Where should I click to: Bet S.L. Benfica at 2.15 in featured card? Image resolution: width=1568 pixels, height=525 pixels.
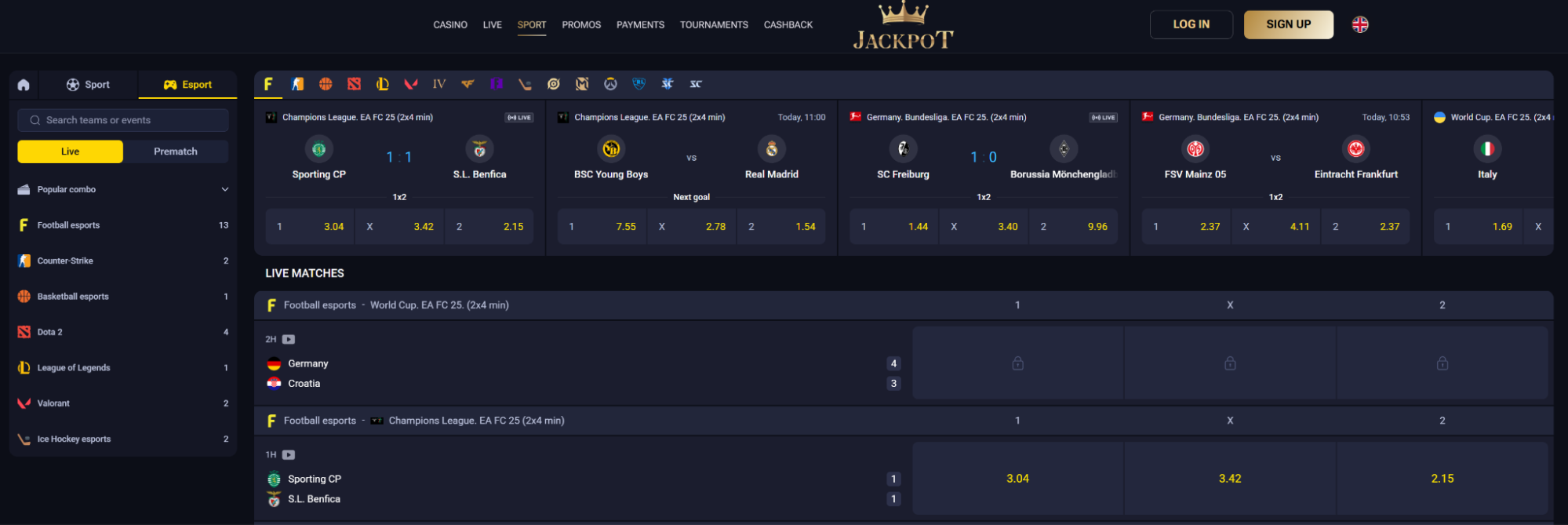489,227
